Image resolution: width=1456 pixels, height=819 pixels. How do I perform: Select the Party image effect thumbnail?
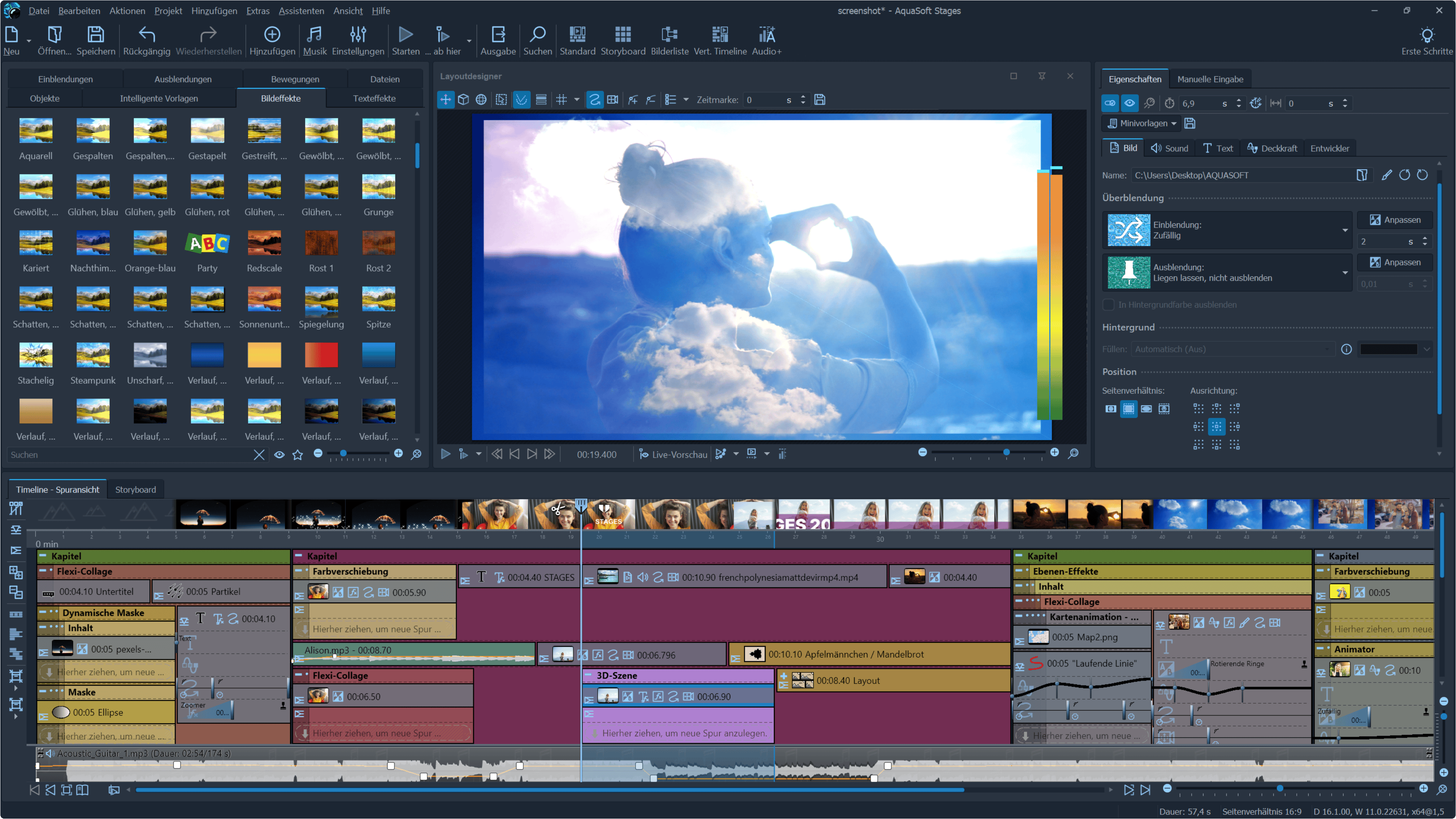207,243
